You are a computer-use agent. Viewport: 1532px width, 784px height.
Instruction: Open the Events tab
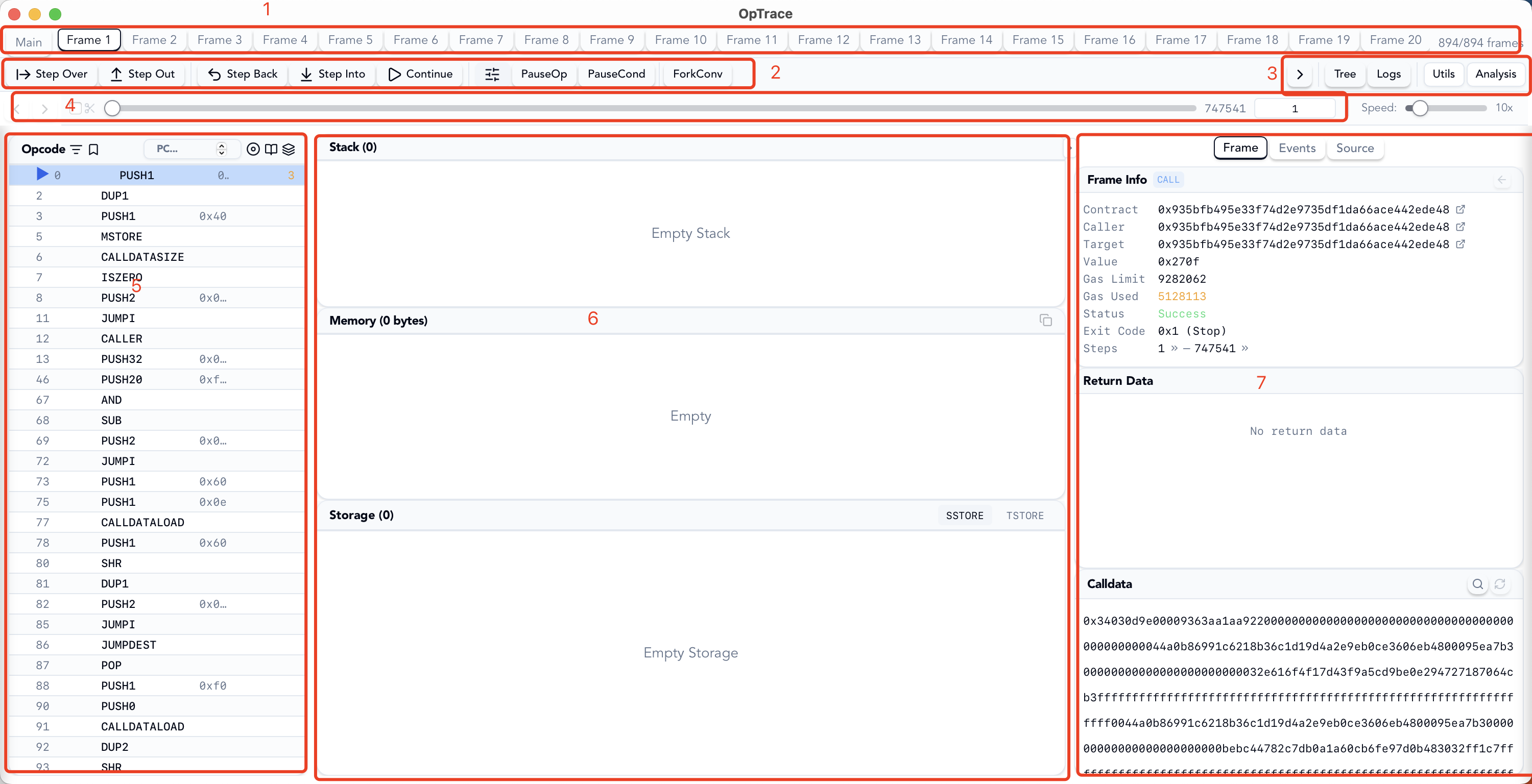pos(1297,148)
